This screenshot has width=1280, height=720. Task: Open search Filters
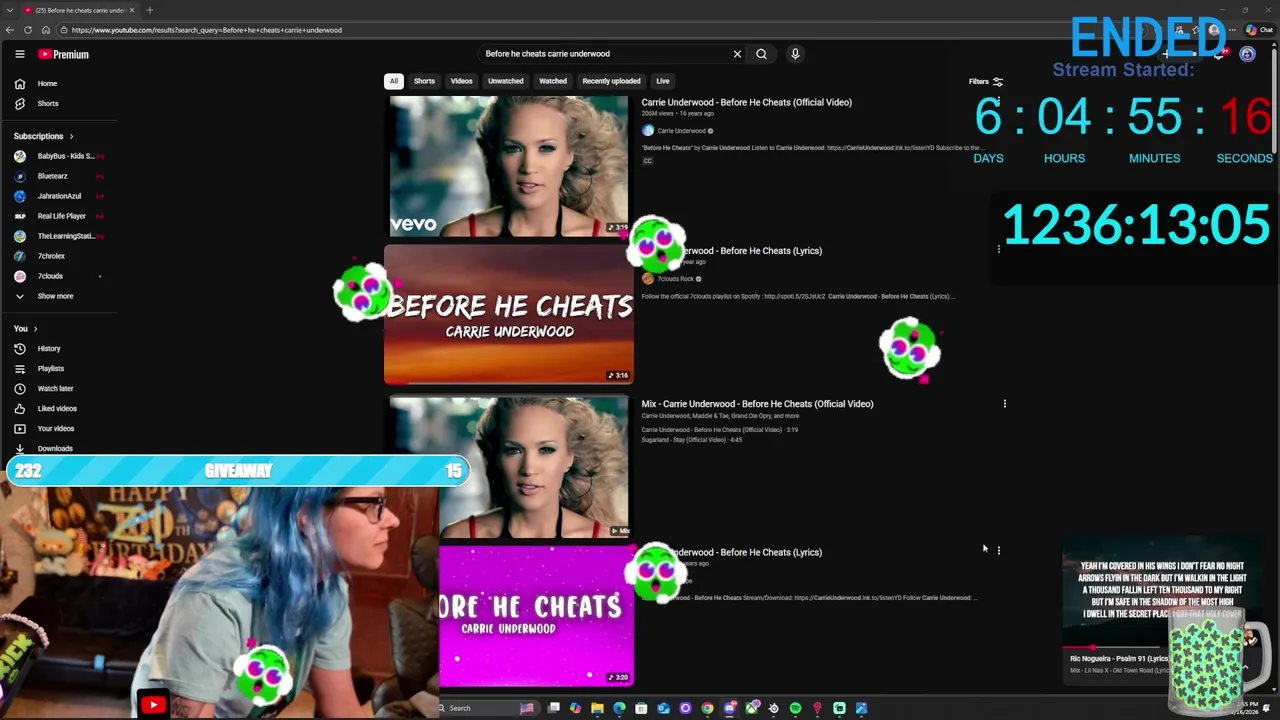[985, 82]
